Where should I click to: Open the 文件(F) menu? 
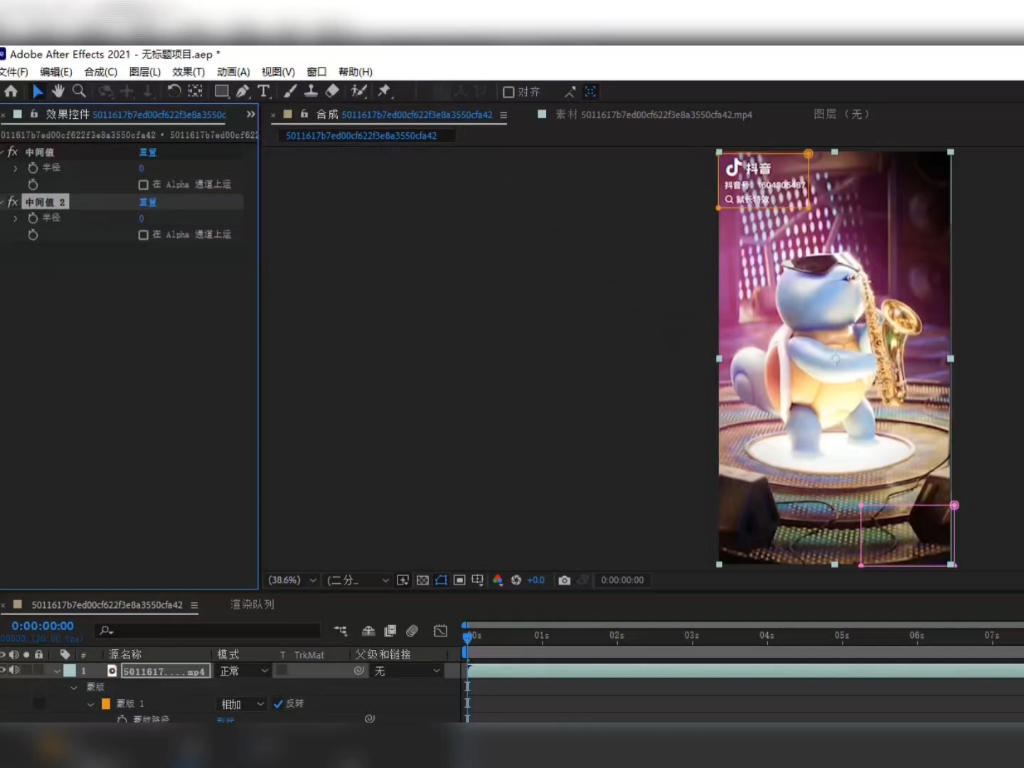(14, 72)
